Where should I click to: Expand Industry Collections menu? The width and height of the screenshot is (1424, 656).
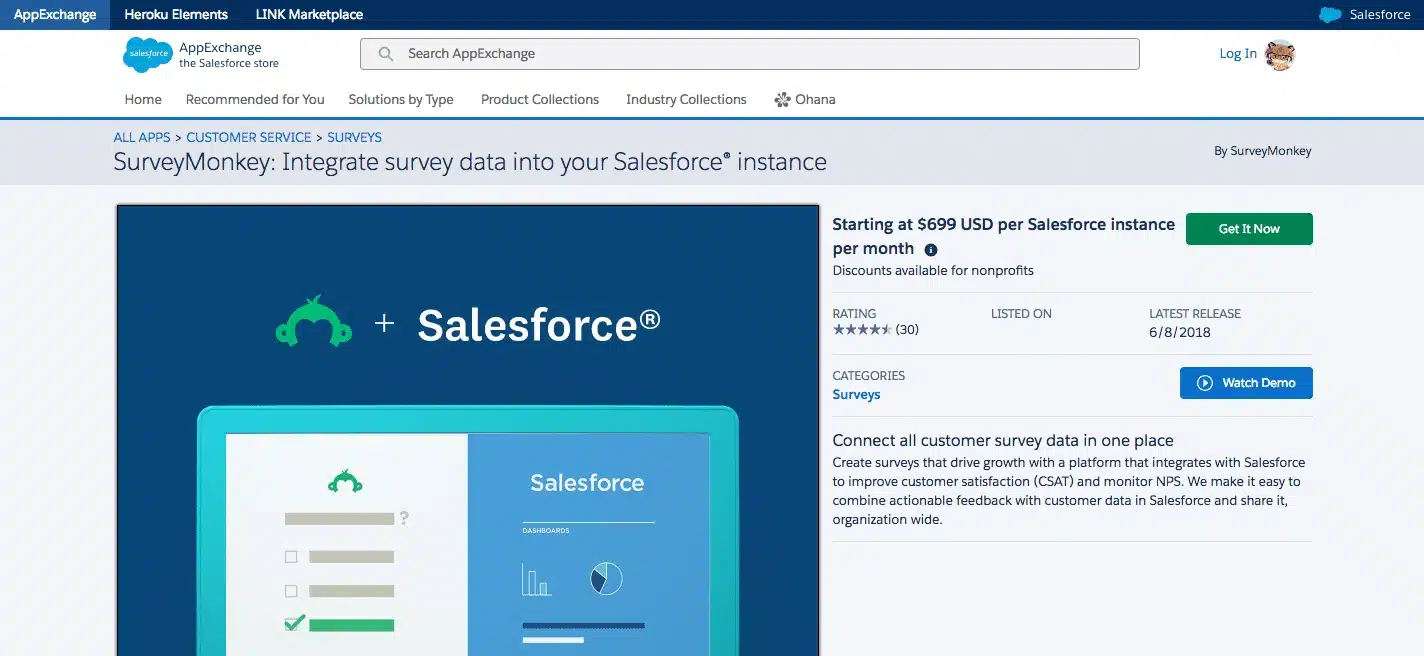pyautogui.click(x=685, y=99)
